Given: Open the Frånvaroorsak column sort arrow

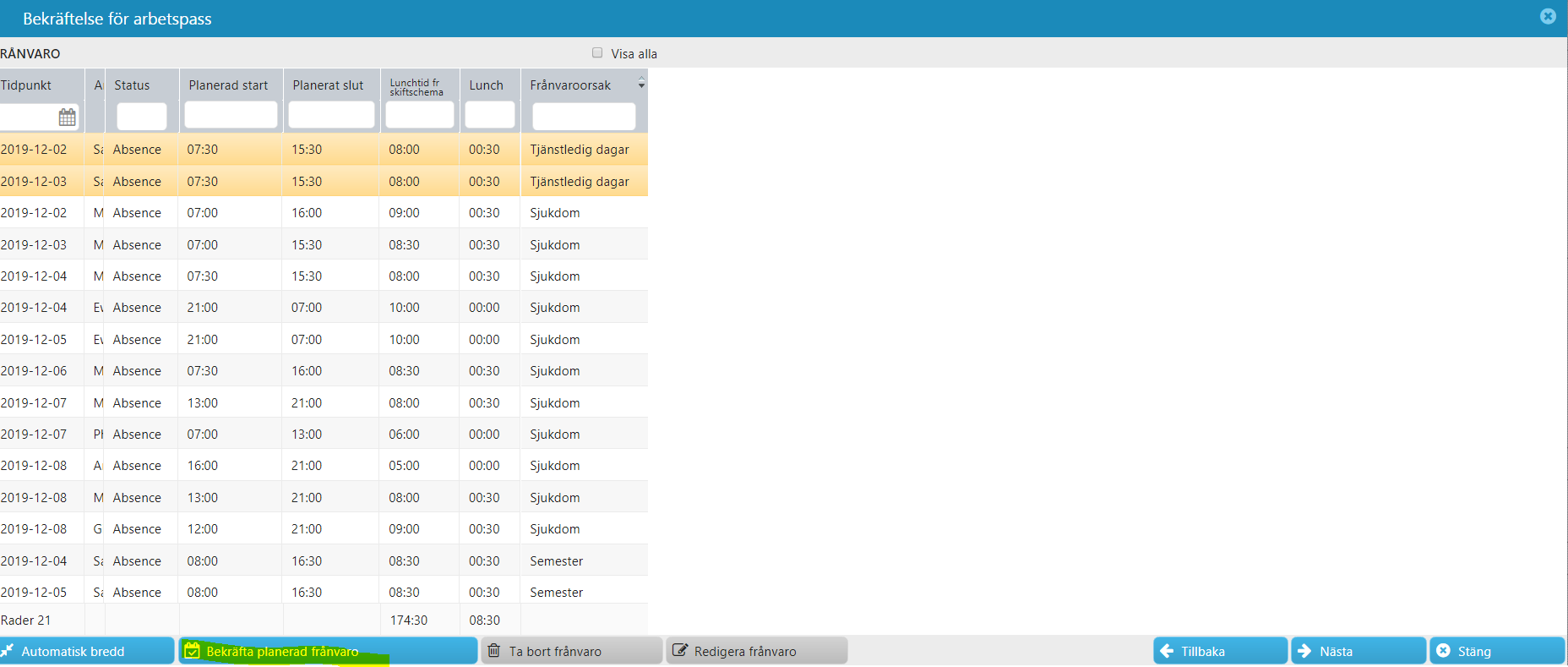Looking at the screenshot, I should coord(641,83).
